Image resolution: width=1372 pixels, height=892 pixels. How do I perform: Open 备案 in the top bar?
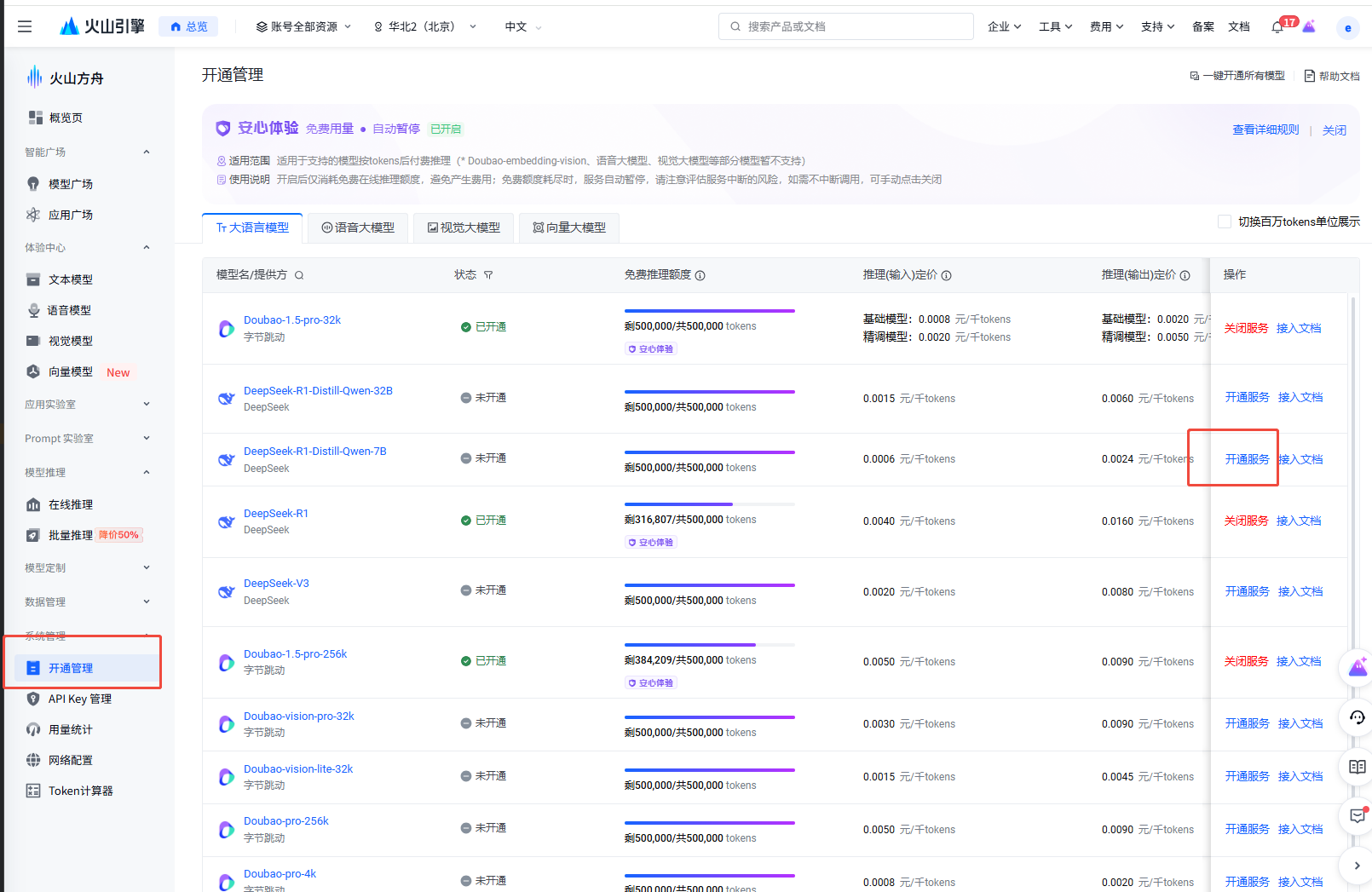(1202, 26)
